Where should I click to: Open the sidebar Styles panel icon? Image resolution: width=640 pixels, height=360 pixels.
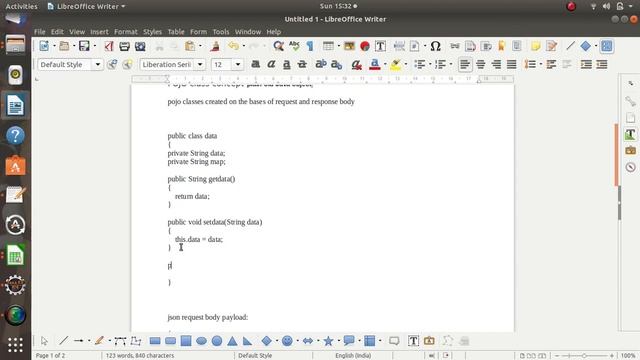pos(631,134)
